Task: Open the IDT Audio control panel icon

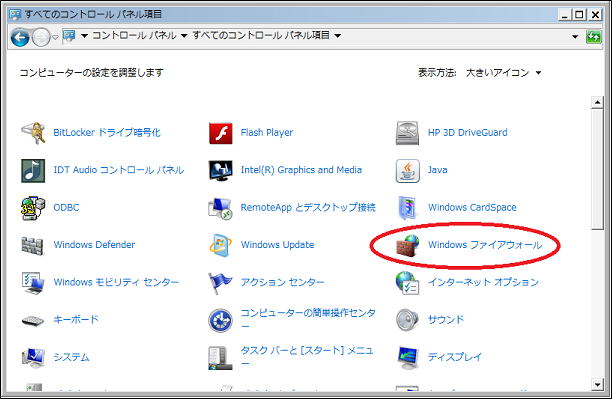Action: pyautogui.click(x=33, y=171)
